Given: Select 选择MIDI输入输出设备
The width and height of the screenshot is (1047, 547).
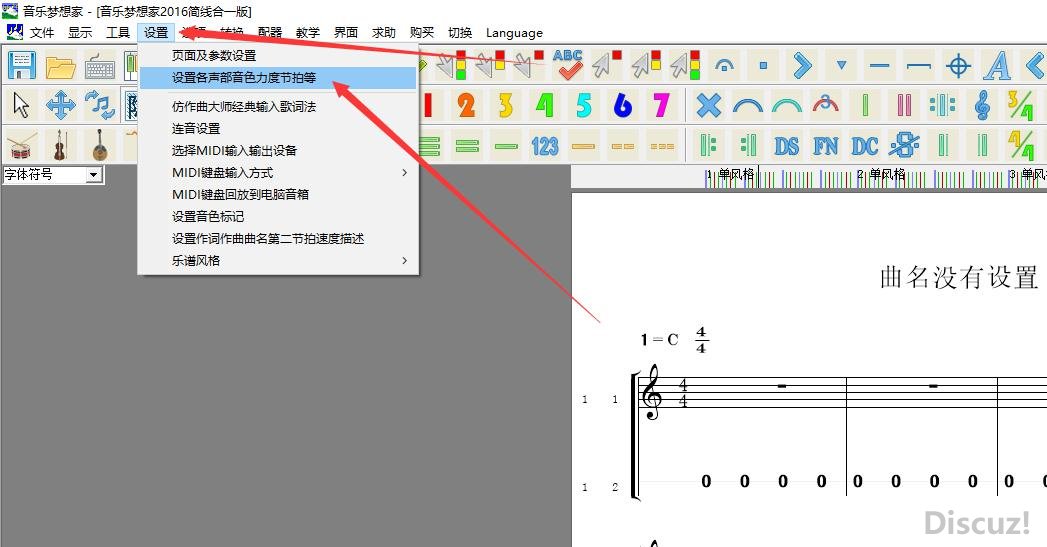Looking at the screenshot, I should click(x=278, y=150).
